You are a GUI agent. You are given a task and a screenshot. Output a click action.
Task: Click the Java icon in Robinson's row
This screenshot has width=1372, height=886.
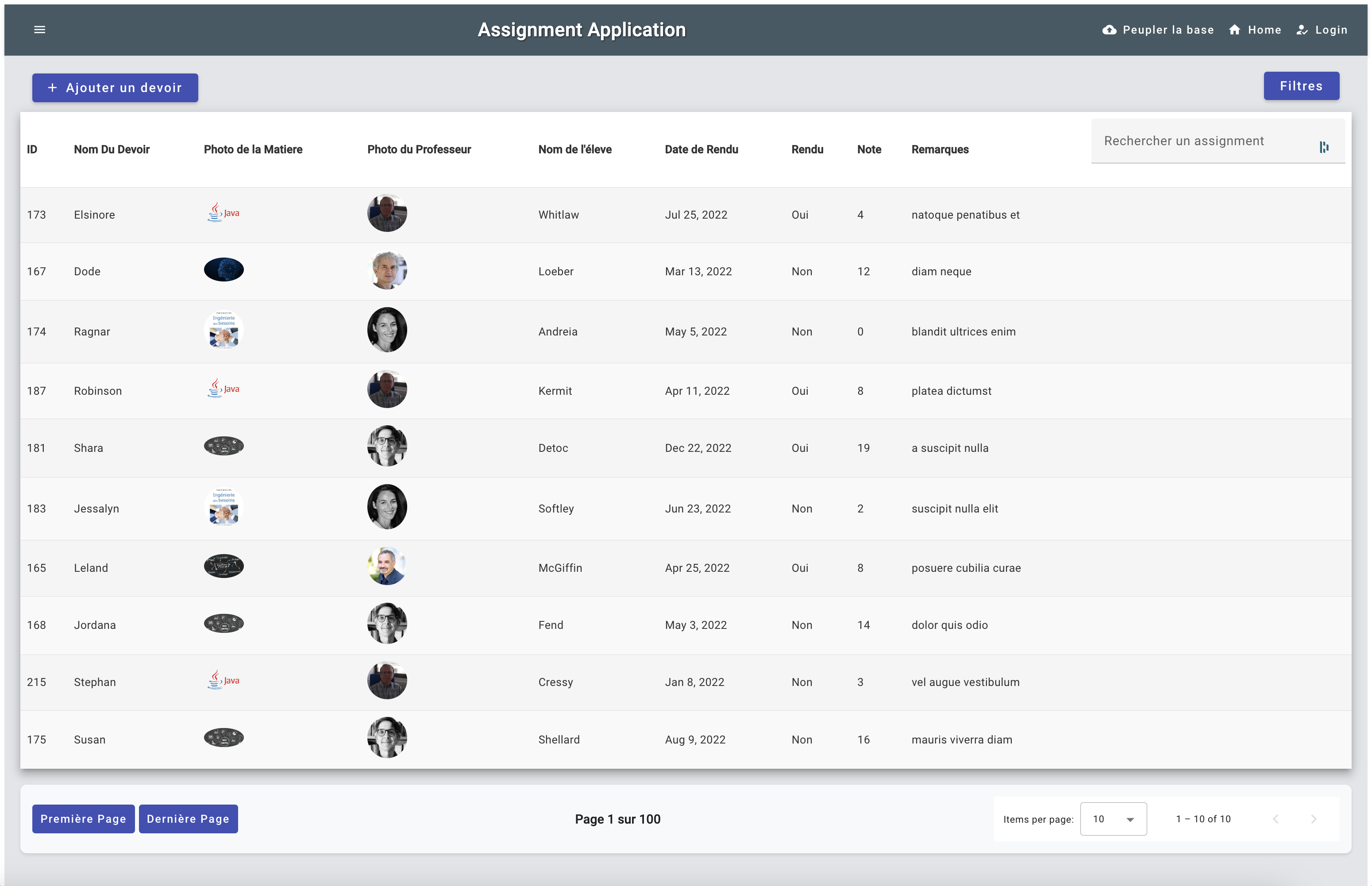tap(223, 389)
